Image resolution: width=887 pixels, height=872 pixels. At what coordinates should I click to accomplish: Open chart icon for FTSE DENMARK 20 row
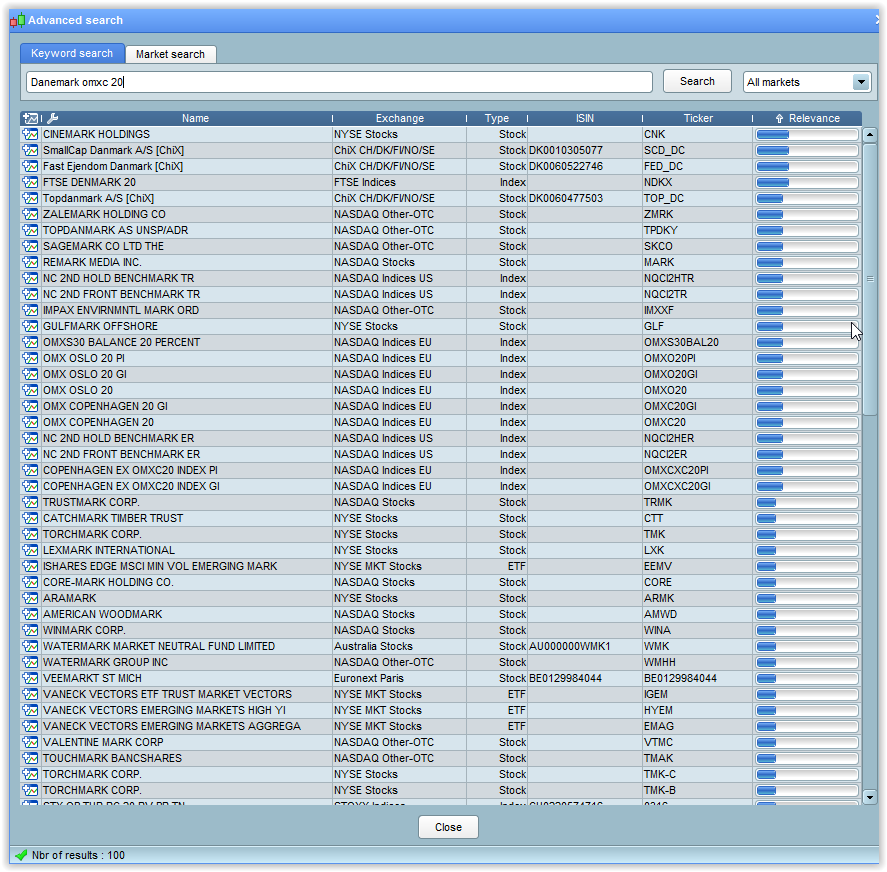30,182
